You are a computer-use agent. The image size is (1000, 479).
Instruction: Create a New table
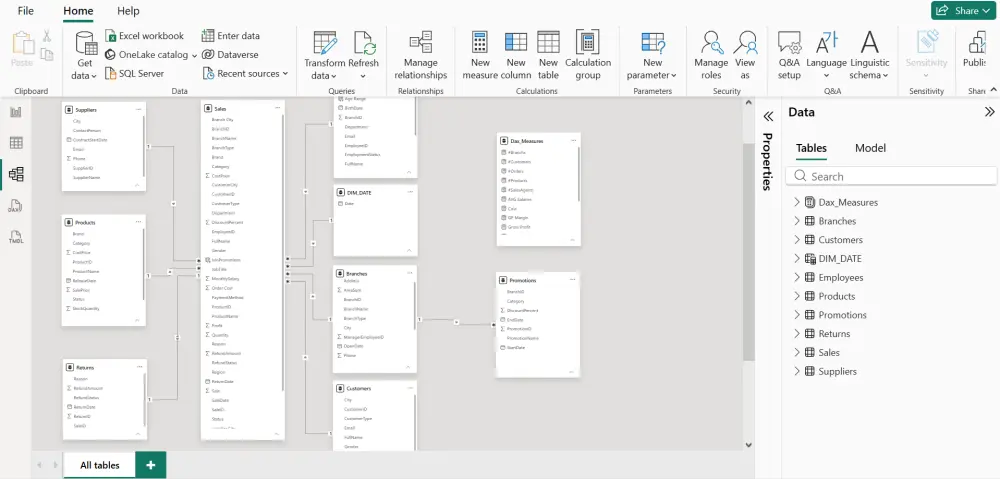[x=548, y=55]
